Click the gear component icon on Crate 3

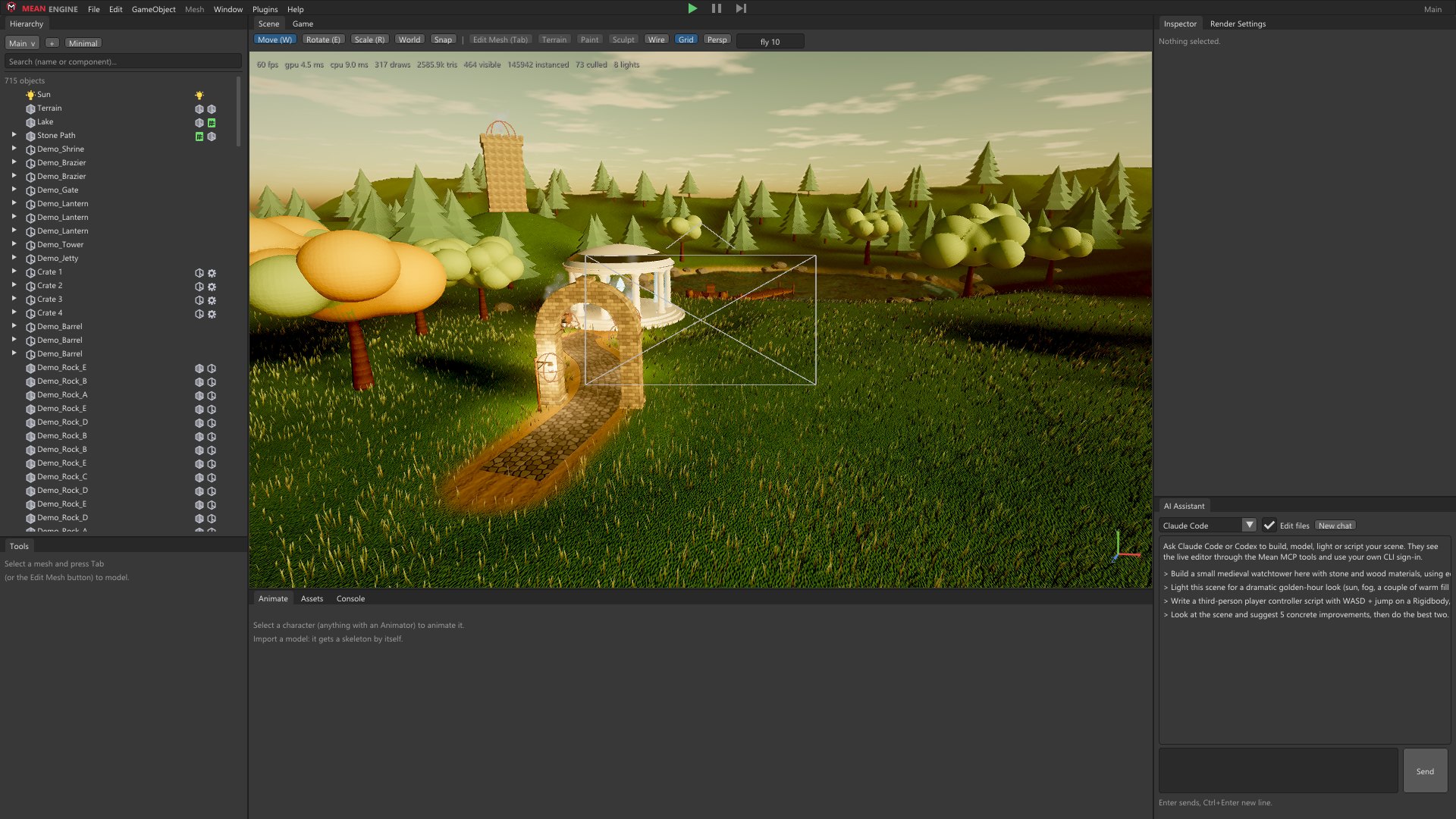click(x=212, y=300)
